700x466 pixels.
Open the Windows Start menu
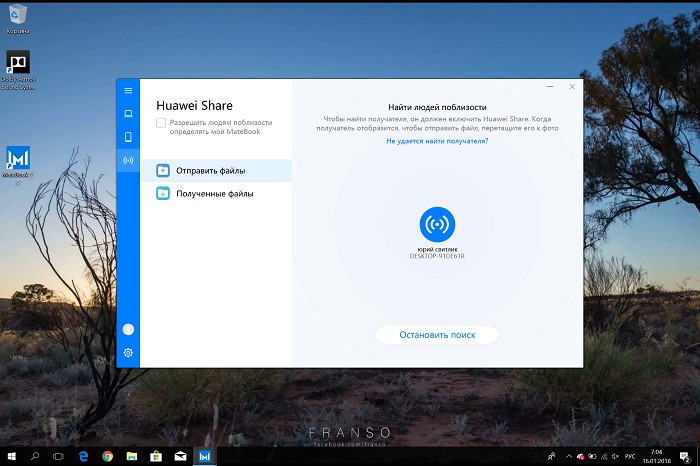click(x=12, y=456)
